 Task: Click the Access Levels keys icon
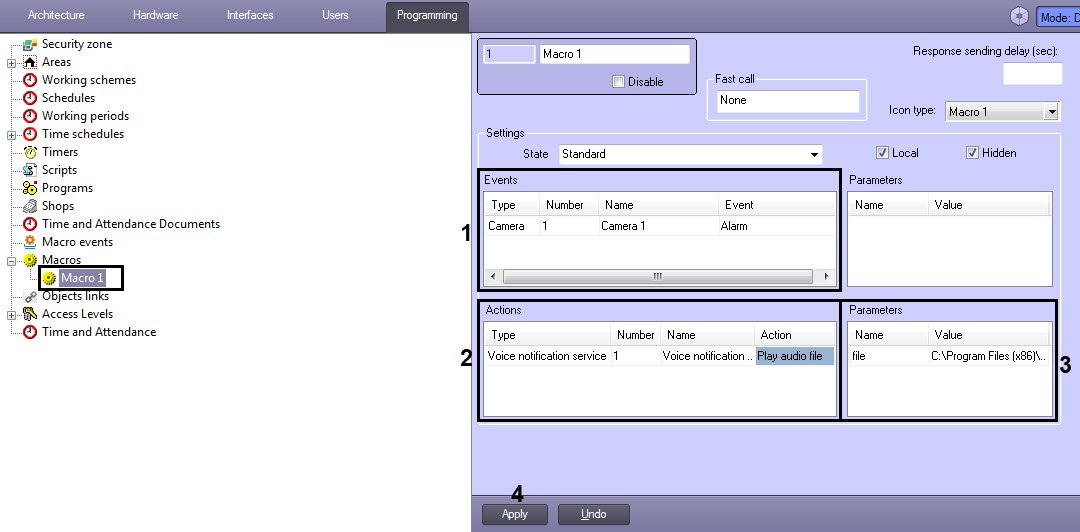coord(30,314)
